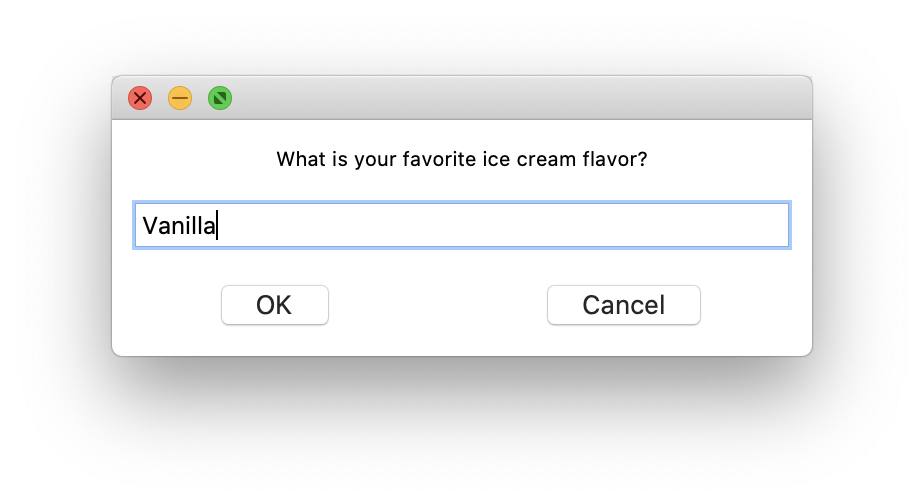Viewport: 924px width, 504px height.
Task: Minimize the window using the yellow button
Action: (180, 98)
